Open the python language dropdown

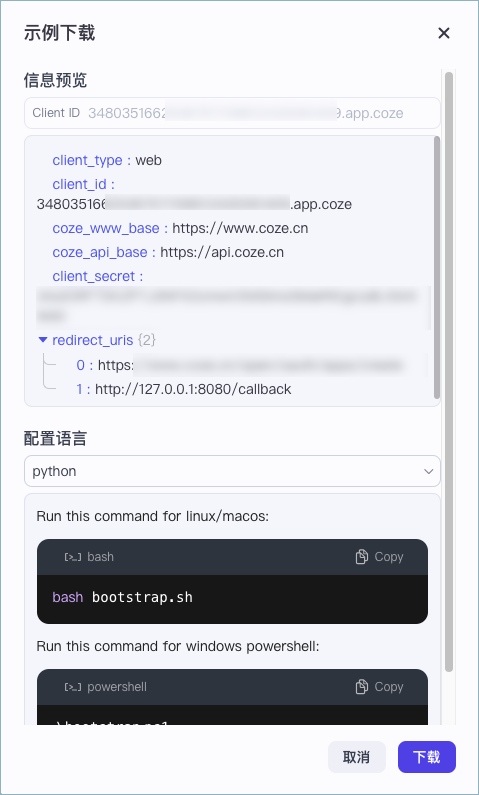pos(232,471)
